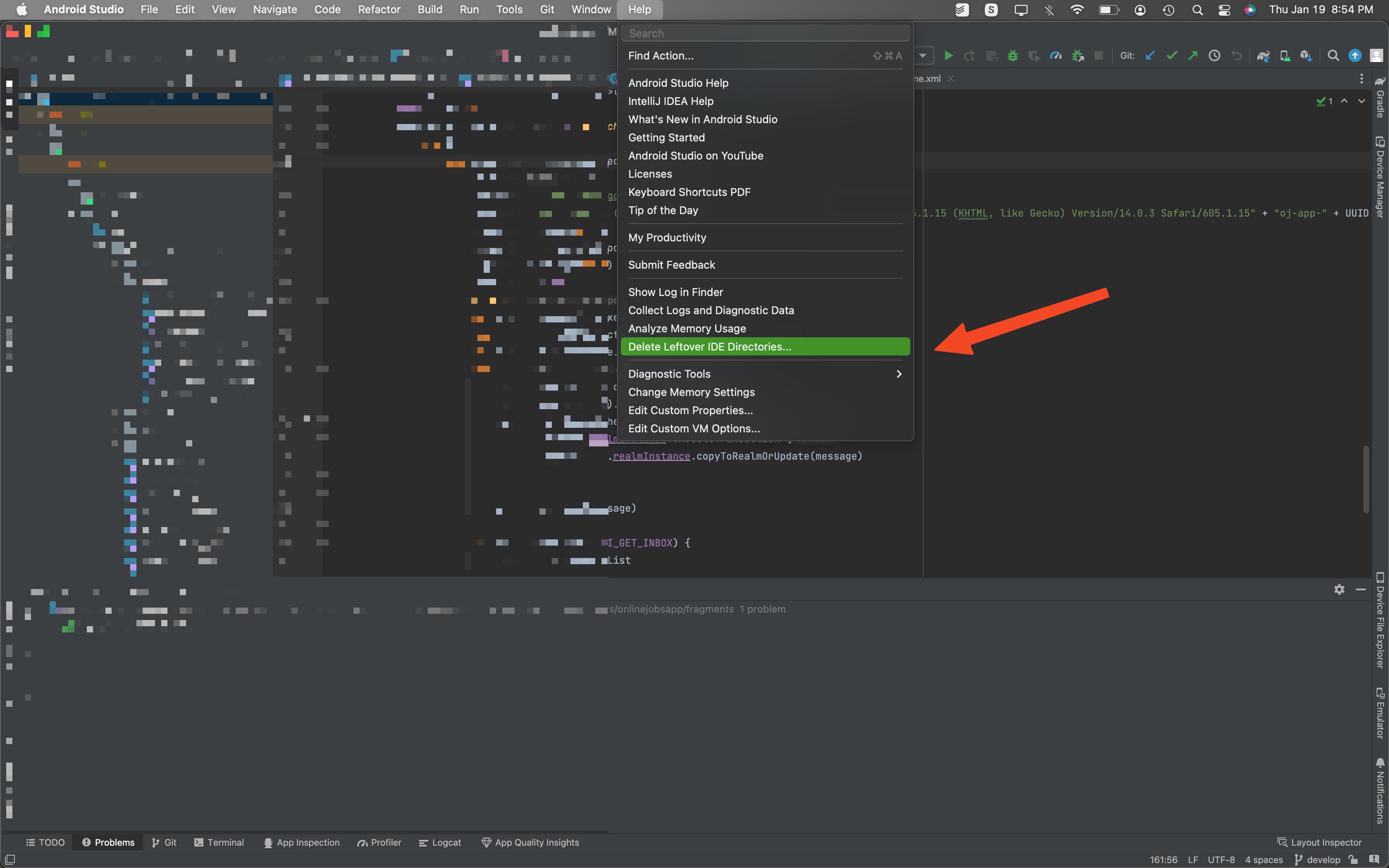
Task: Show Git history clock icon
Action: point(1215,56)
